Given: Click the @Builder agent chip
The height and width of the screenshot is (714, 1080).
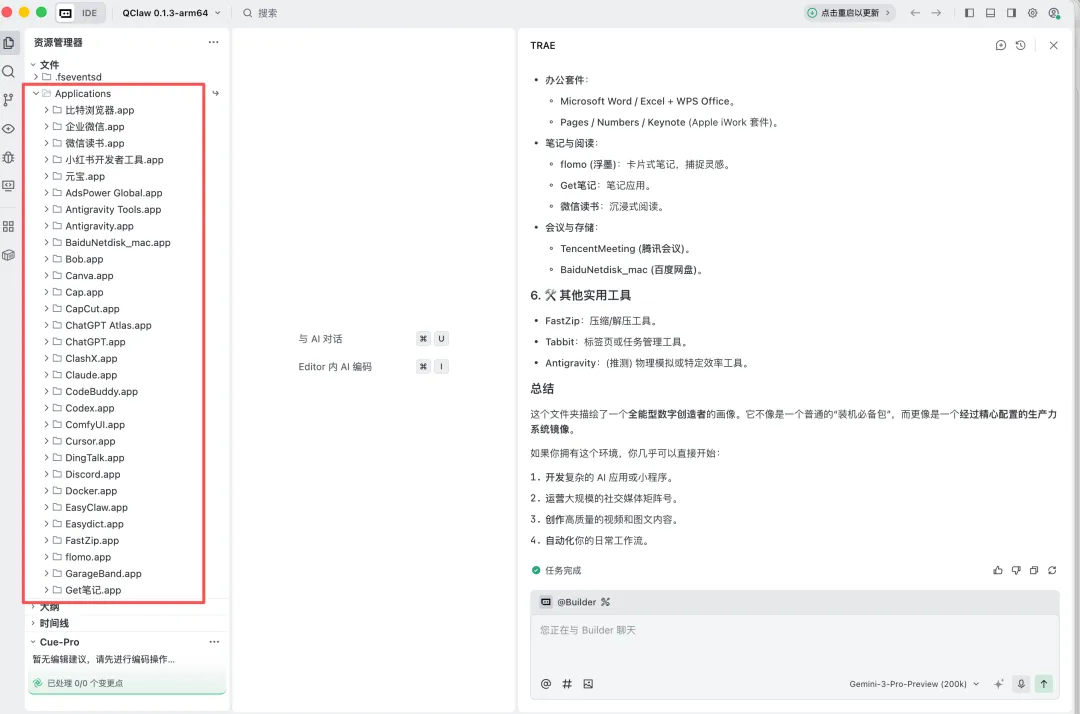Looking at the screenshot, I should tap(577, 602).
